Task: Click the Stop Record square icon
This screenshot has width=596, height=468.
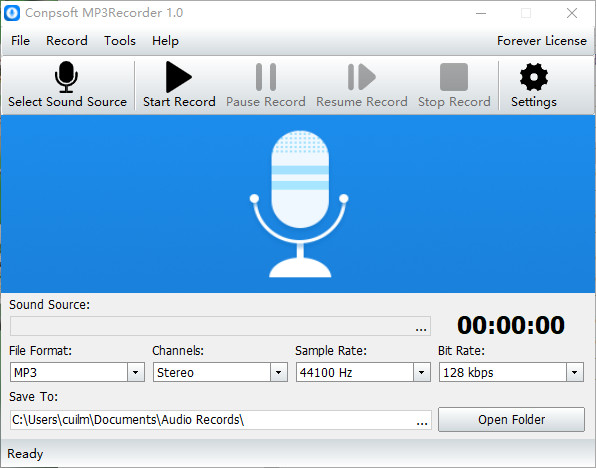Action: (x=454, y=77)
